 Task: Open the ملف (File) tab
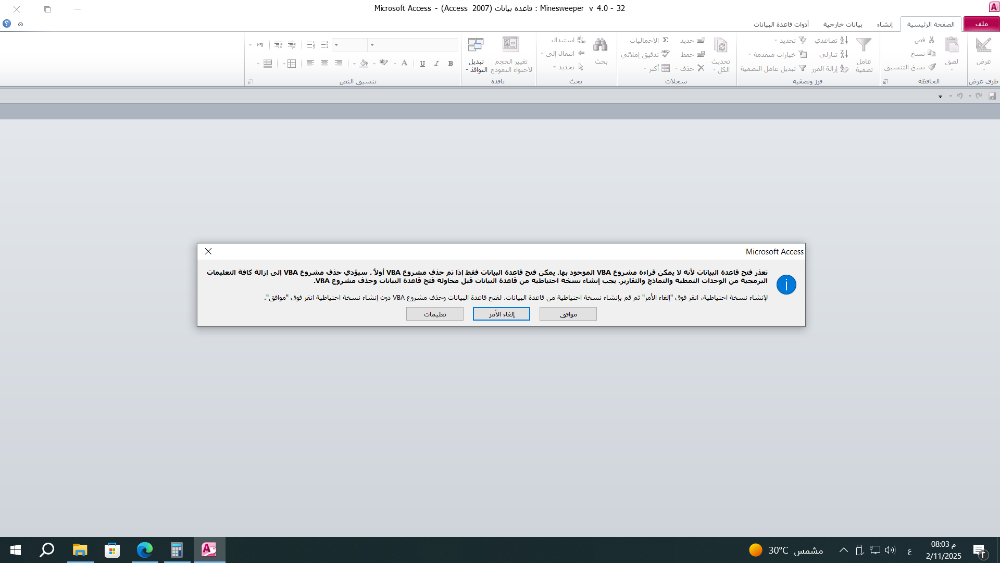coord(981,23)
